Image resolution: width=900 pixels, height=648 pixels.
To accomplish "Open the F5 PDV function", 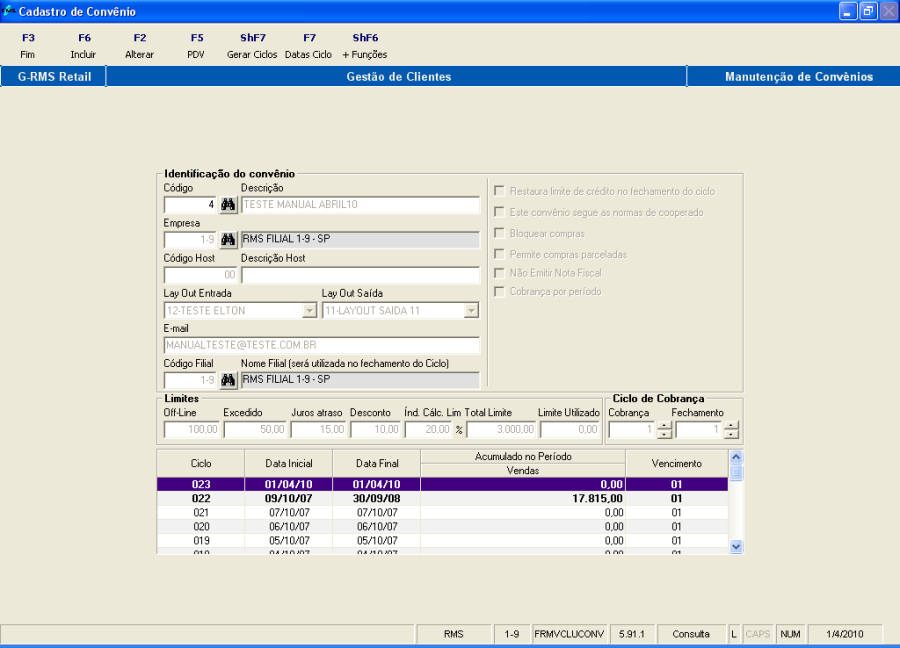I will click(x=196, y=46).
